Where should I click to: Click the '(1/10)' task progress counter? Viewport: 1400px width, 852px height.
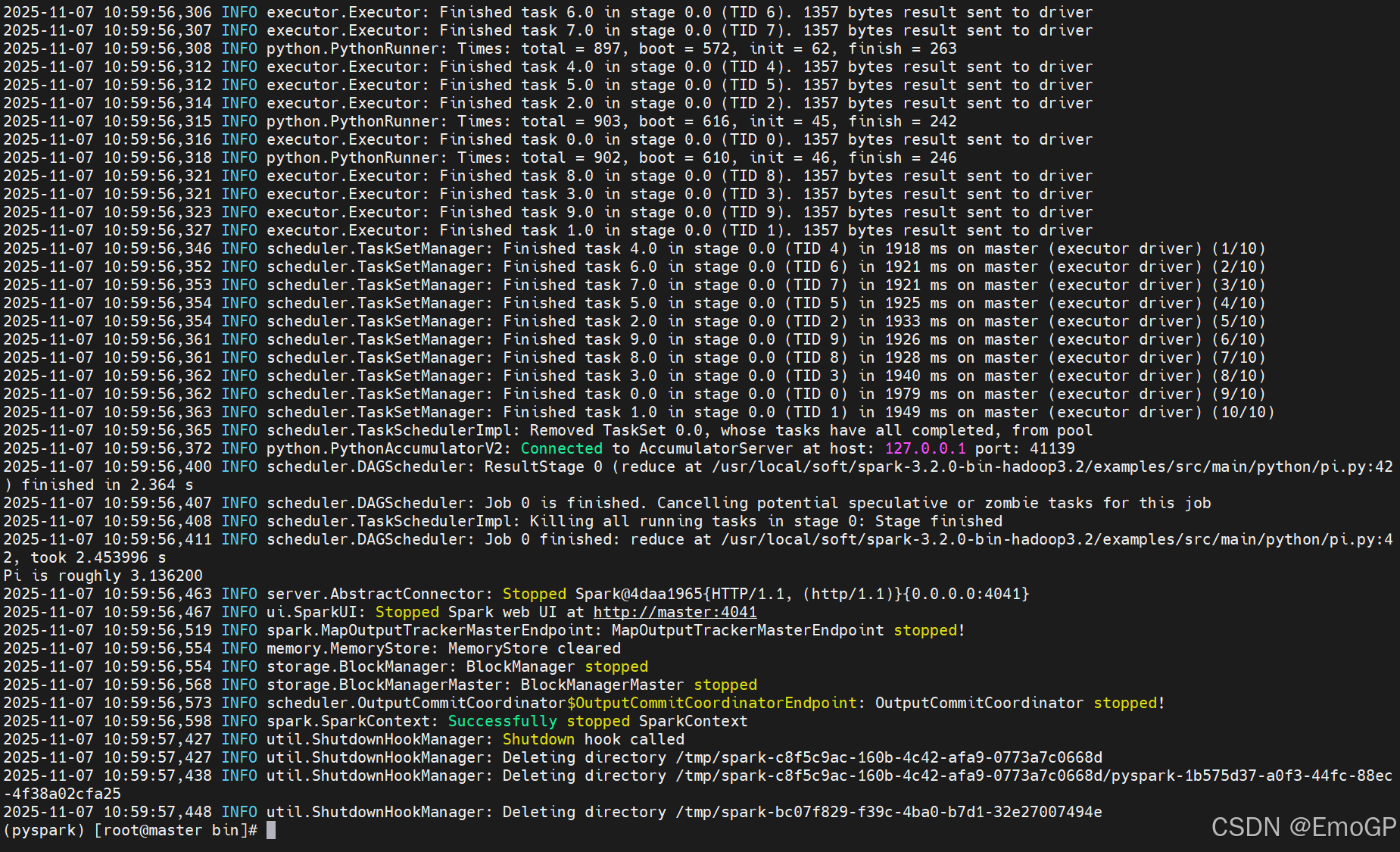pos(1239,248)
